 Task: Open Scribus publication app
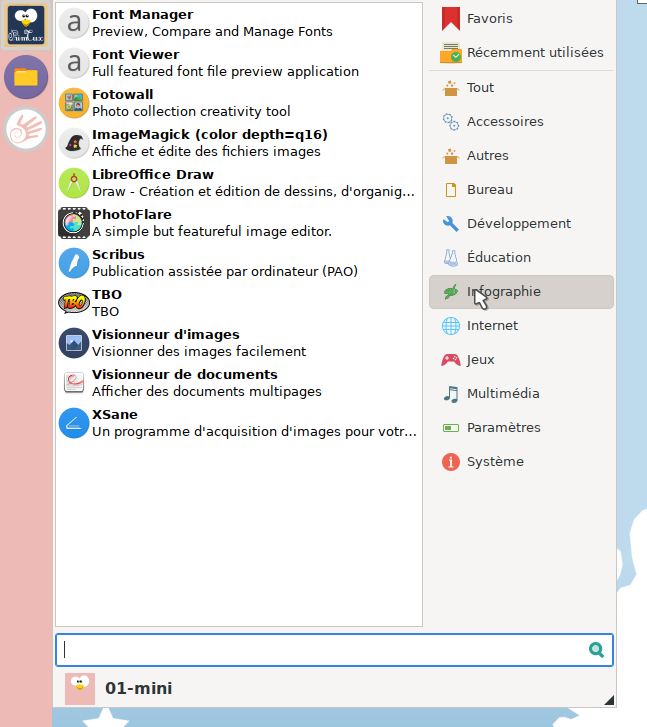click(x=239, y=263)
